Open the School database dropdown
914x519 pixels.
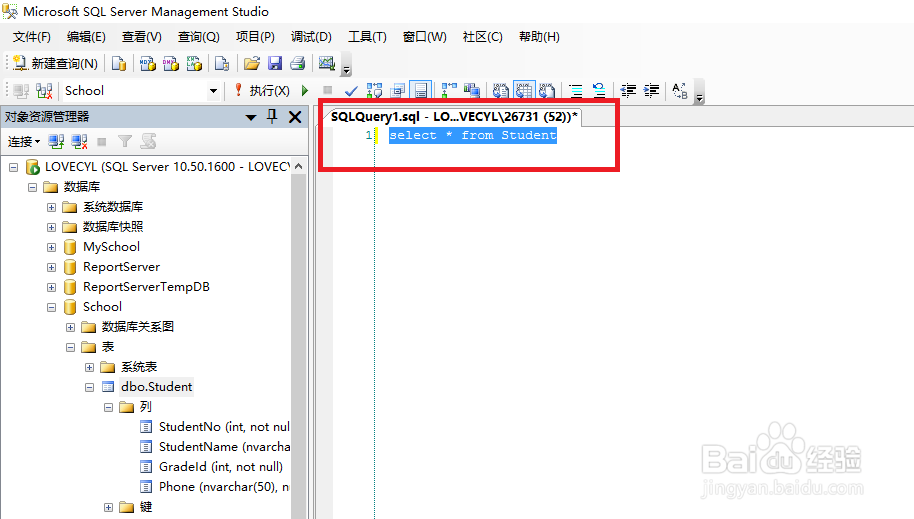click(213, 90)
